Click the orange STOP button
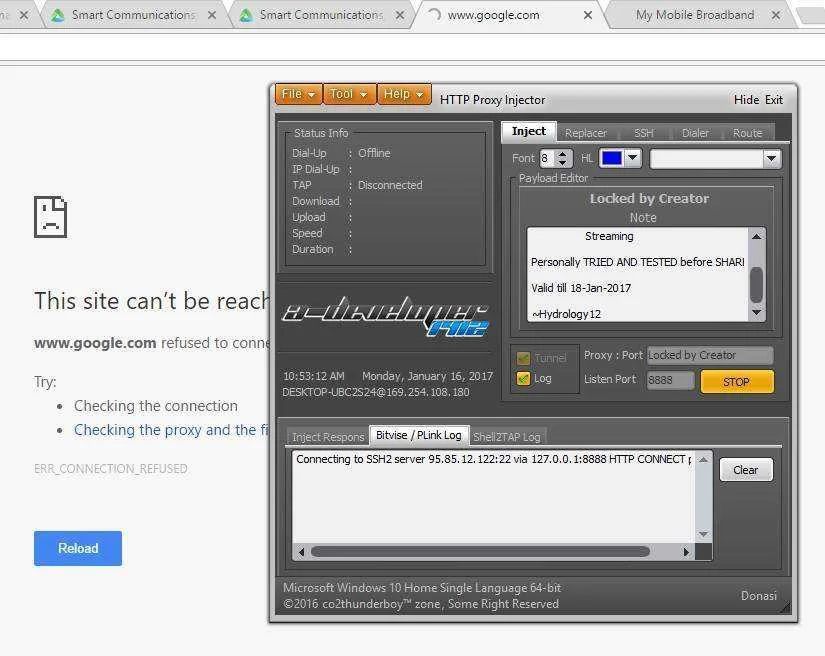Image resolution: width=825 pixels, height=656 pixels. (x=737, y=381)
